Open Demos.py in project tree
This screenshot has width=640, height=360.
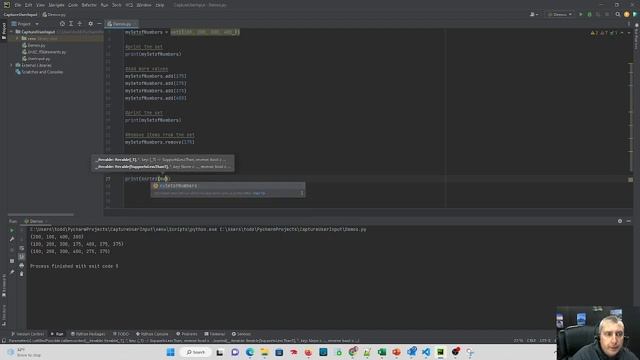(37, 45)
